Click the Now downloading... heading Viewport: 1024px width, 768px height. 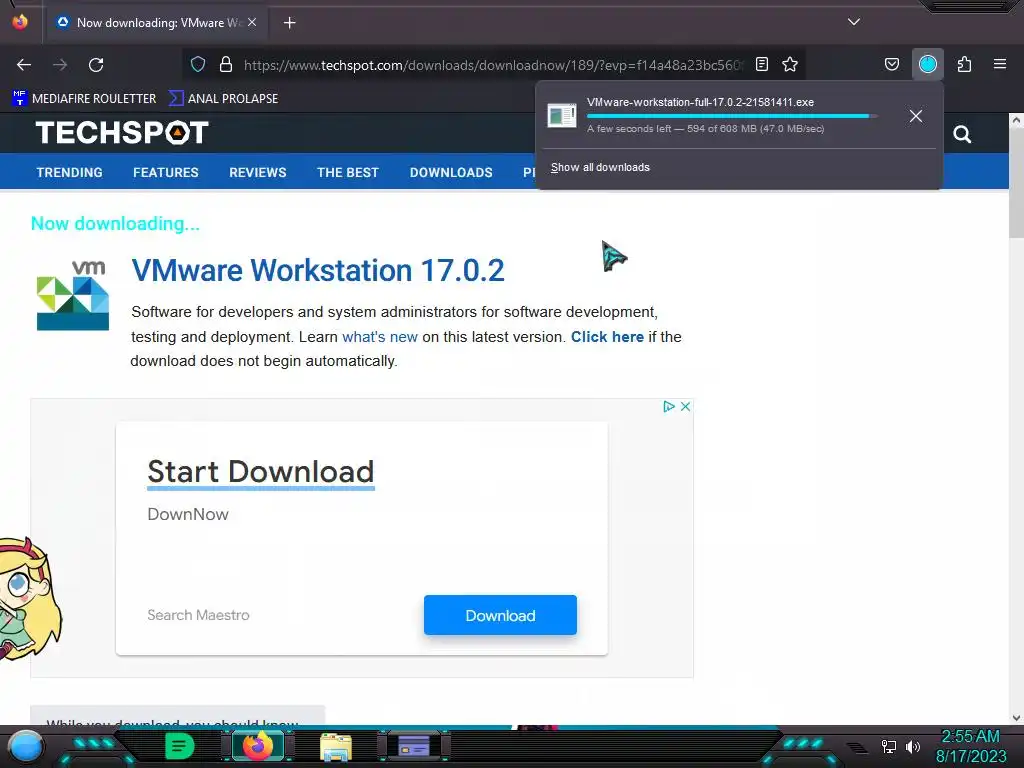pos(115,224)
